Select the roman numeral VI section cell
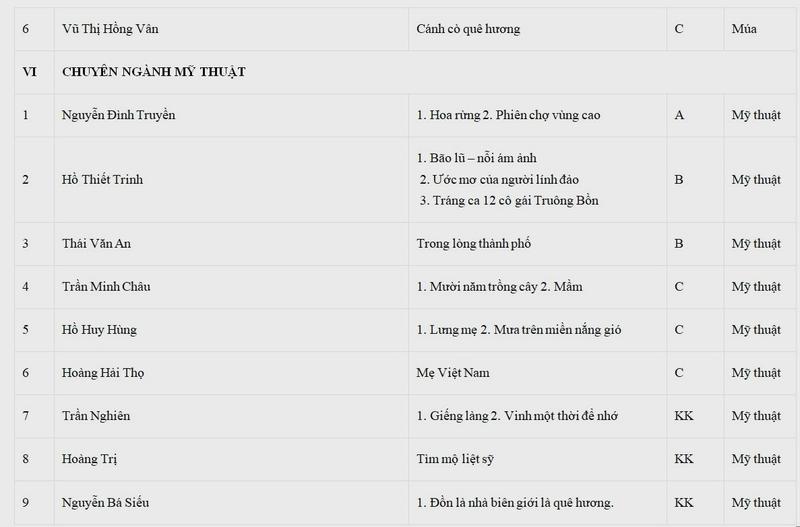The width and height of the screenshot is (800, 527). click(34, 72)
